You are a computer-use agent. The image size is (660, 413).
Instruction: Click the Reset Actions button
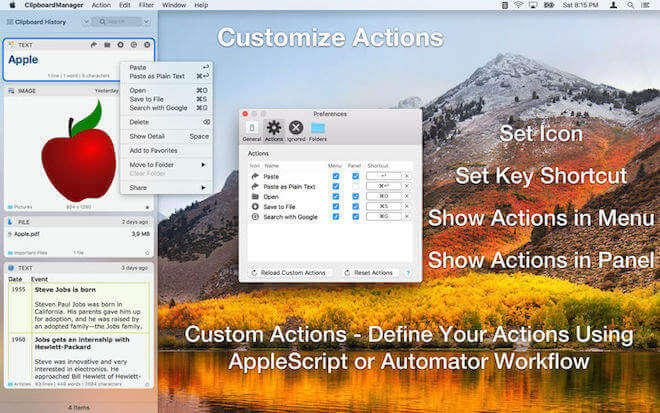[x=368, y=273]
